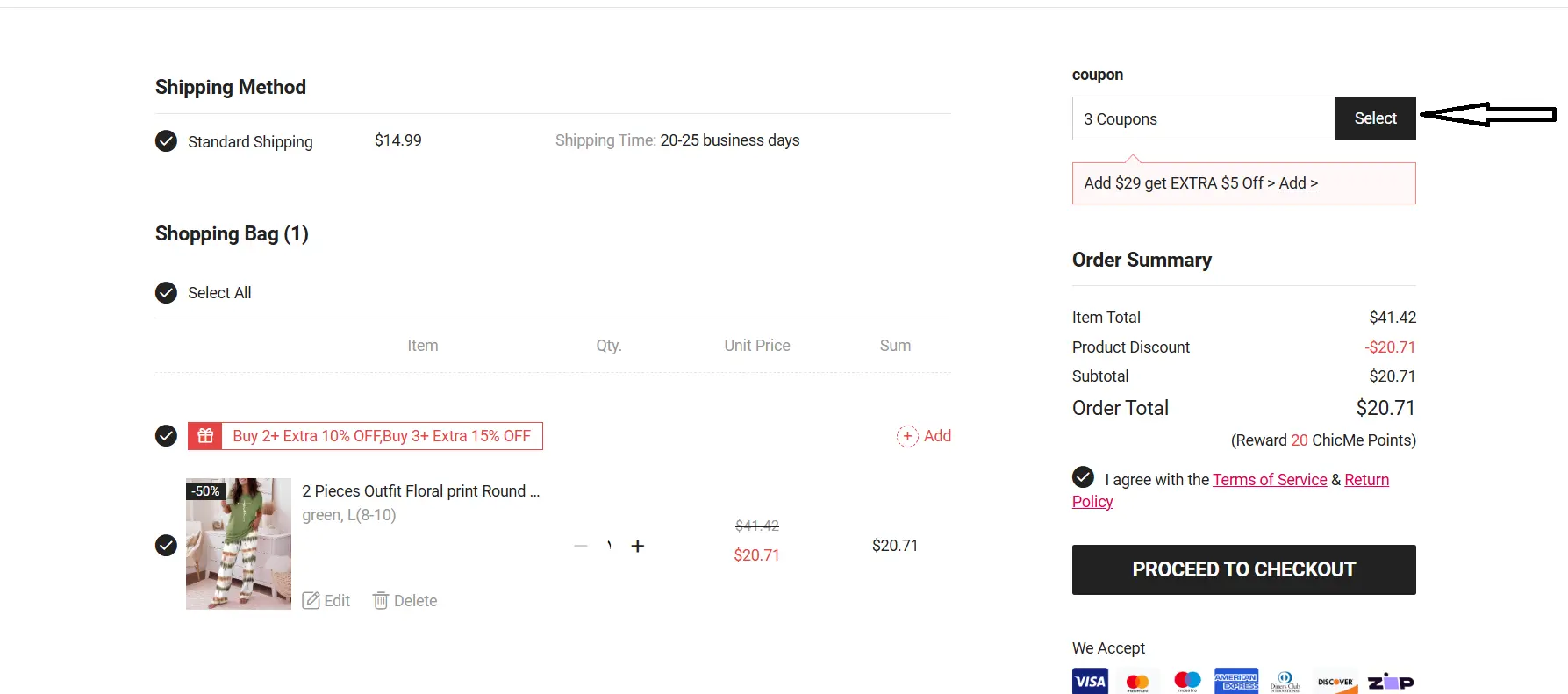Click the Discover payment icon
1568x694 pixels.
pyautogui.click(x=1335, y=682)
